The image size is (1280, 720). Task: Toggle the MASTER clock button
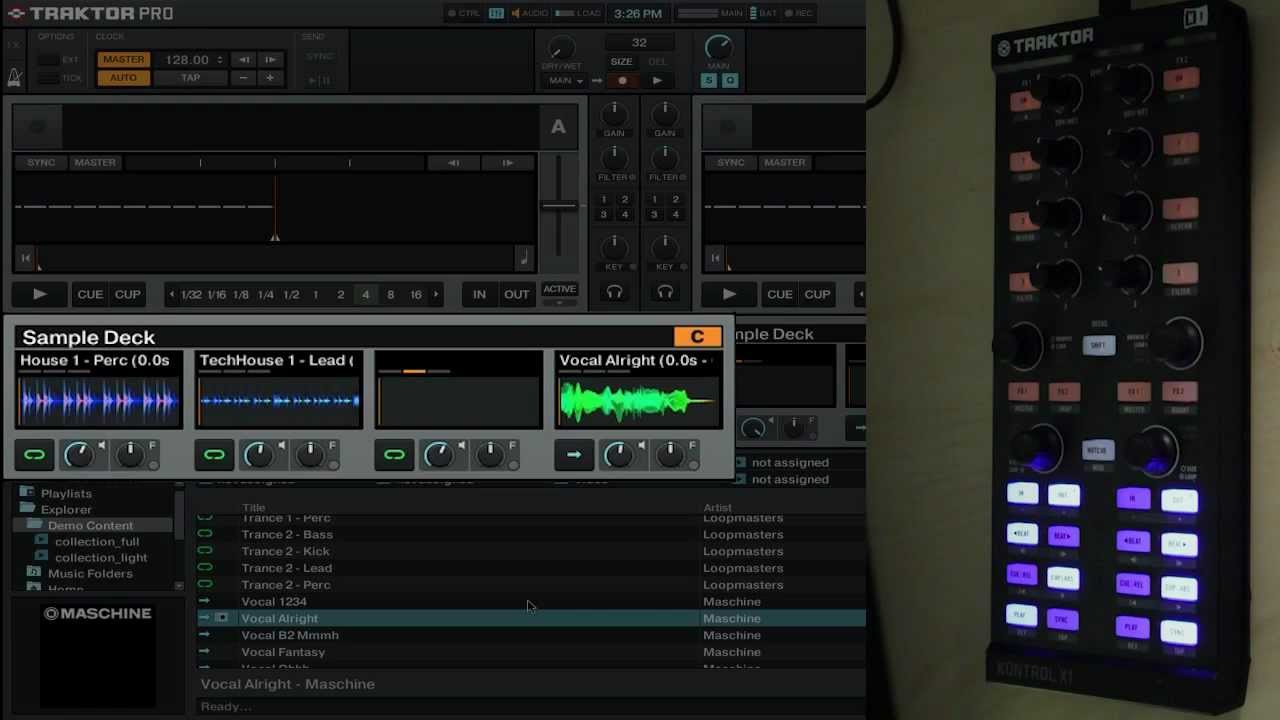click(x=123, y=59)
